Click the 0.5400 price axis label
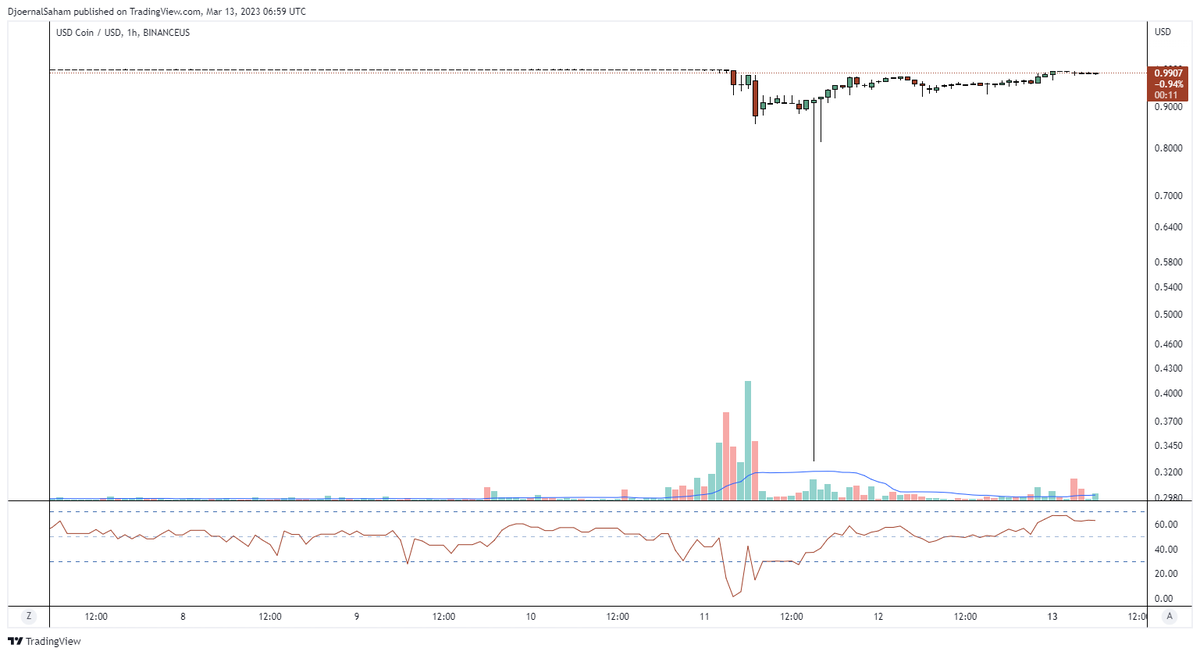This screenshot has height=655, width=1200. pos(1169,287)
